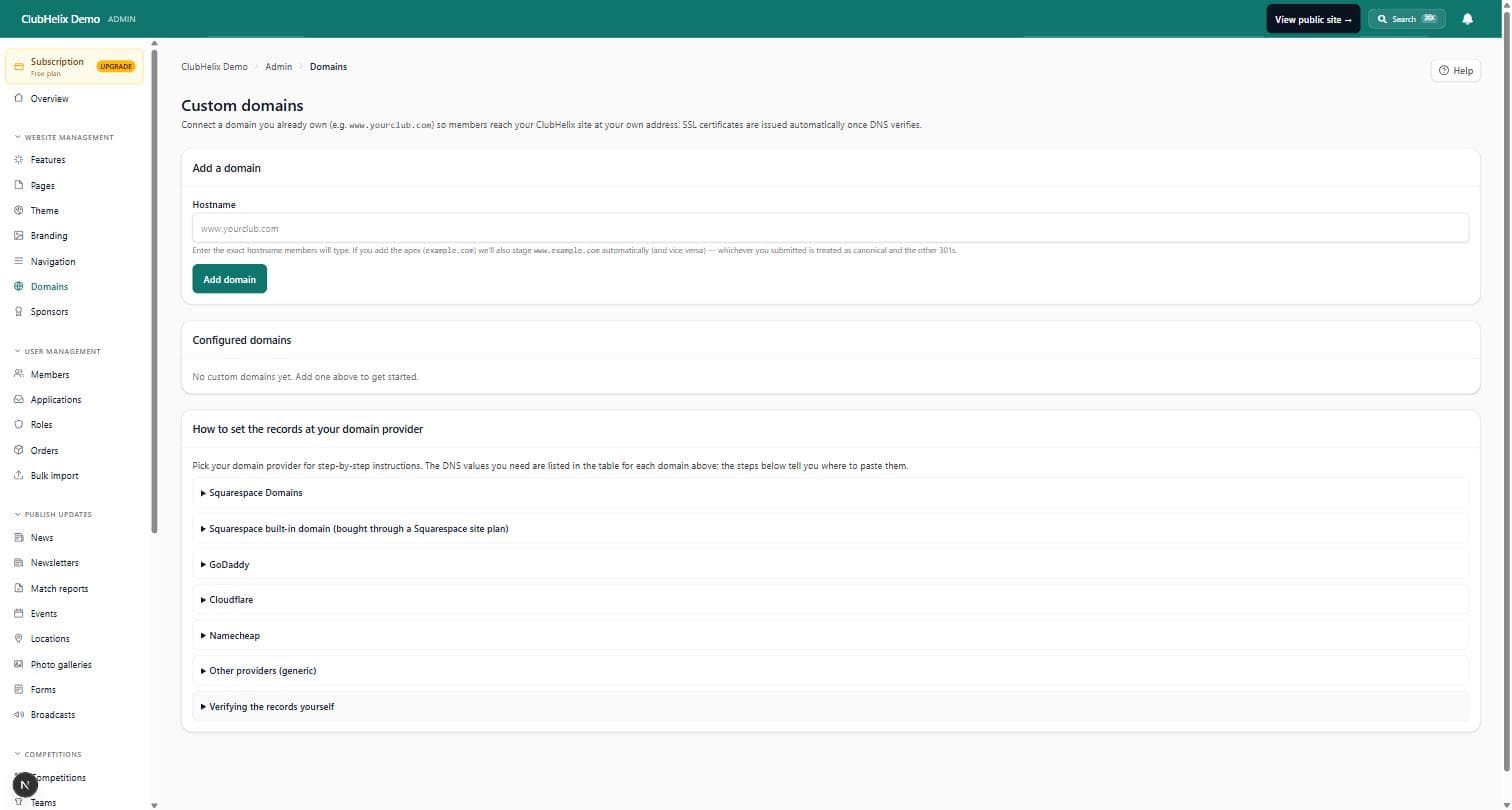Click the sidebar scroll down arrow

click(x=154, y=804)
